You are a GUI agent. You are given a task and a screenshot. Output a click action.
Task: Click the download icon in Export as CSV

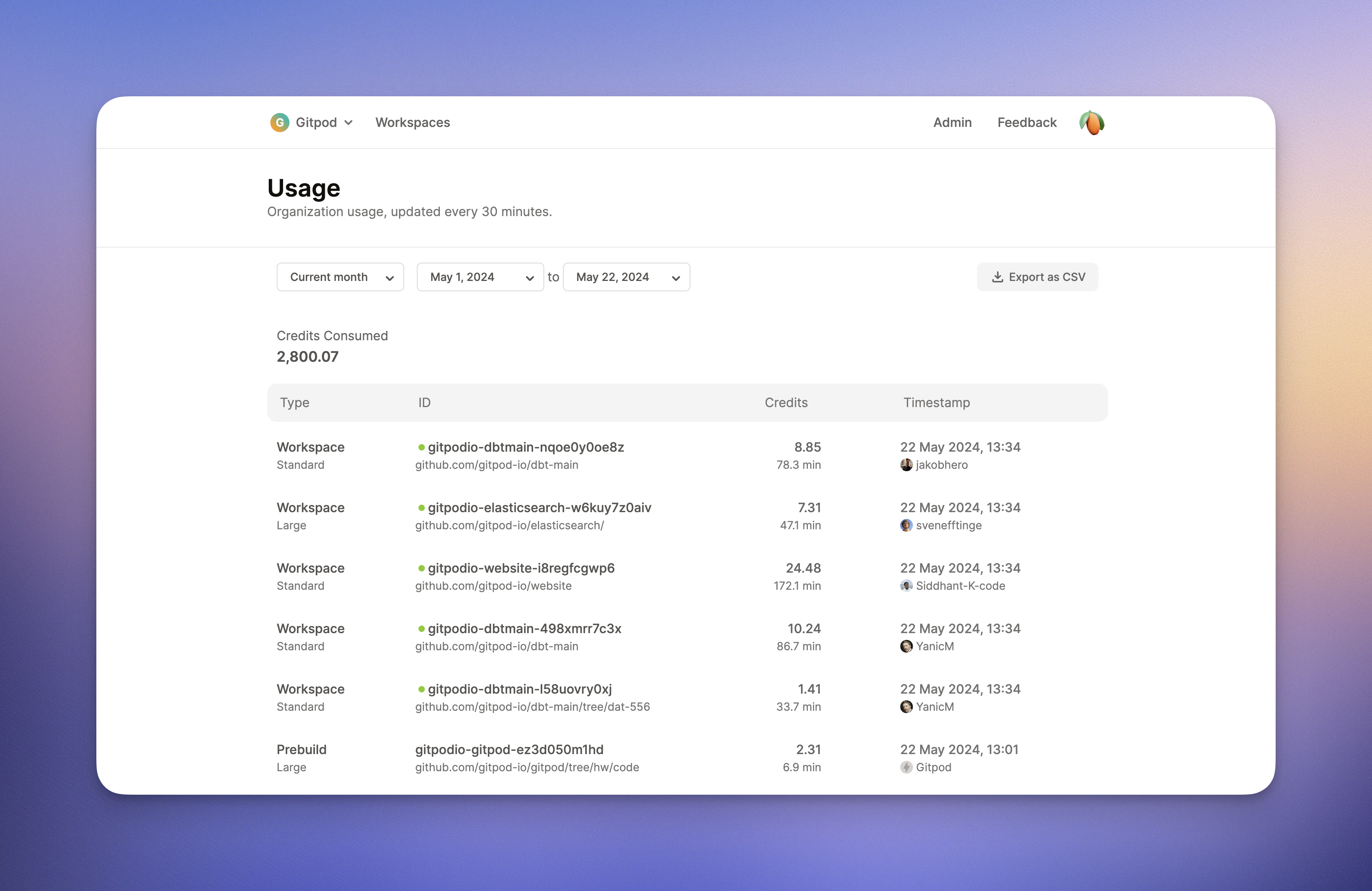tap(997, 277)
